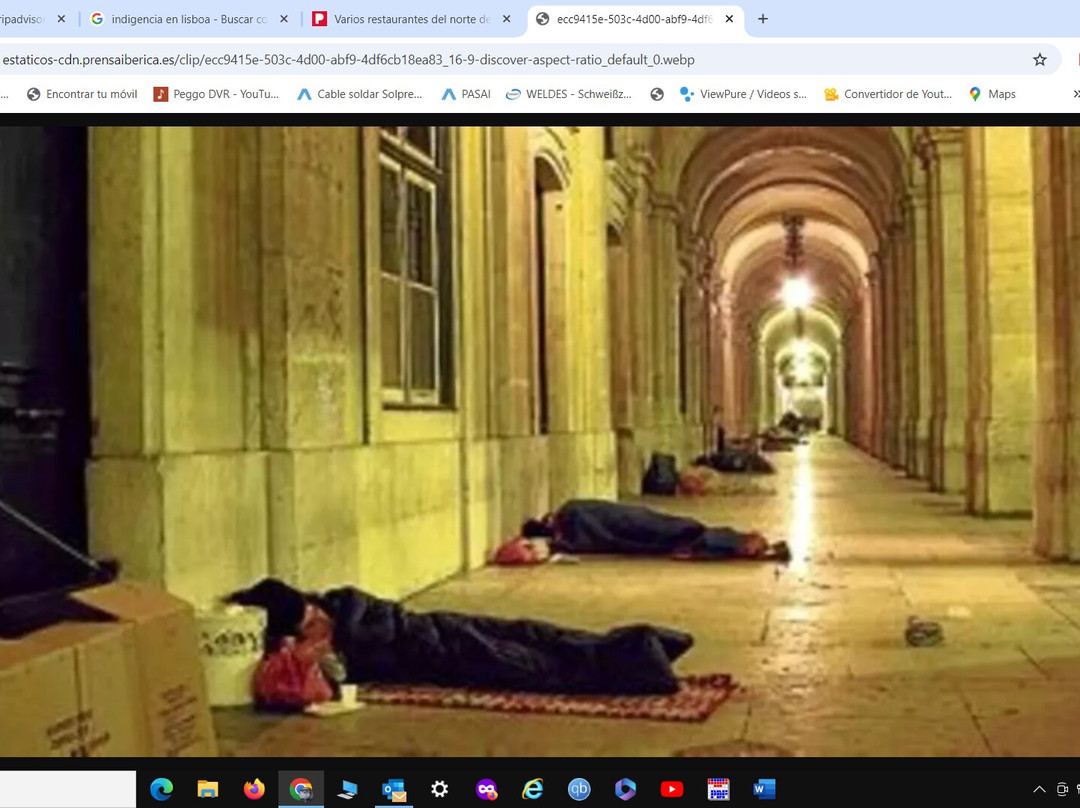Viewport: 1080px width, 808px height.
Task: Open the 'Convertidor de Yout' bookmark
Action: [x=887, y=94]
